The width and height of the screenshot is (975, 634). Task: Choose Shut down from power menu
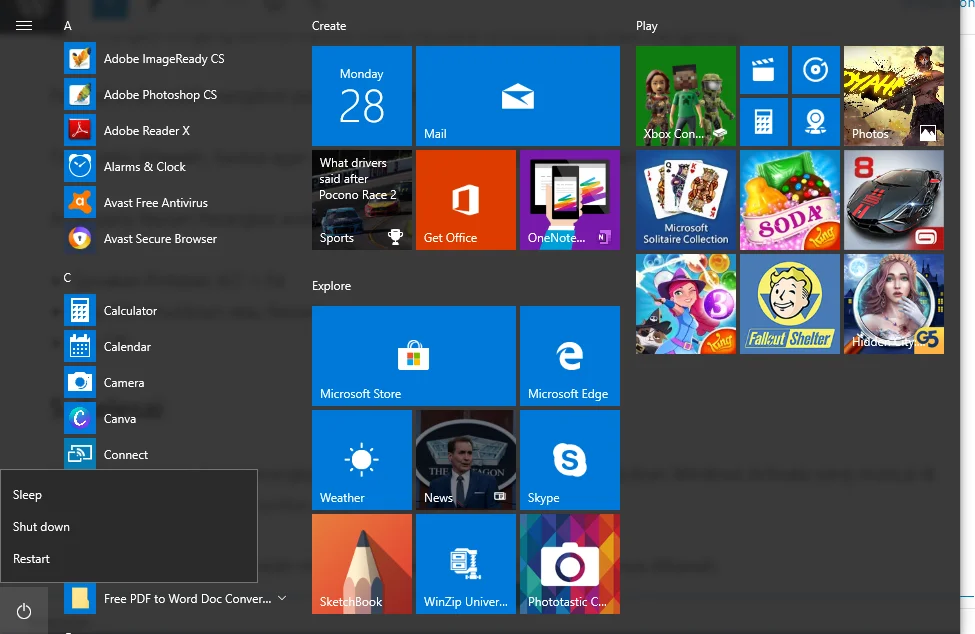pos(129,526)
